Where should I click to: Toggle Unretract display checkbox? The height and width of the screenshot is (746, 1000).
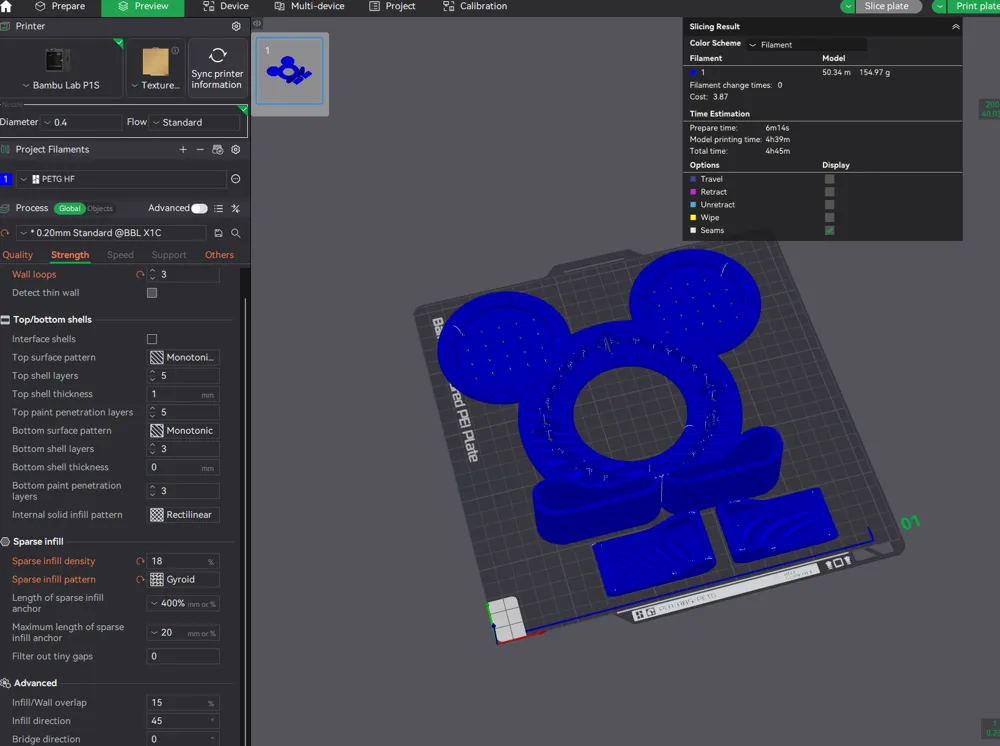(x=829, y=205)
